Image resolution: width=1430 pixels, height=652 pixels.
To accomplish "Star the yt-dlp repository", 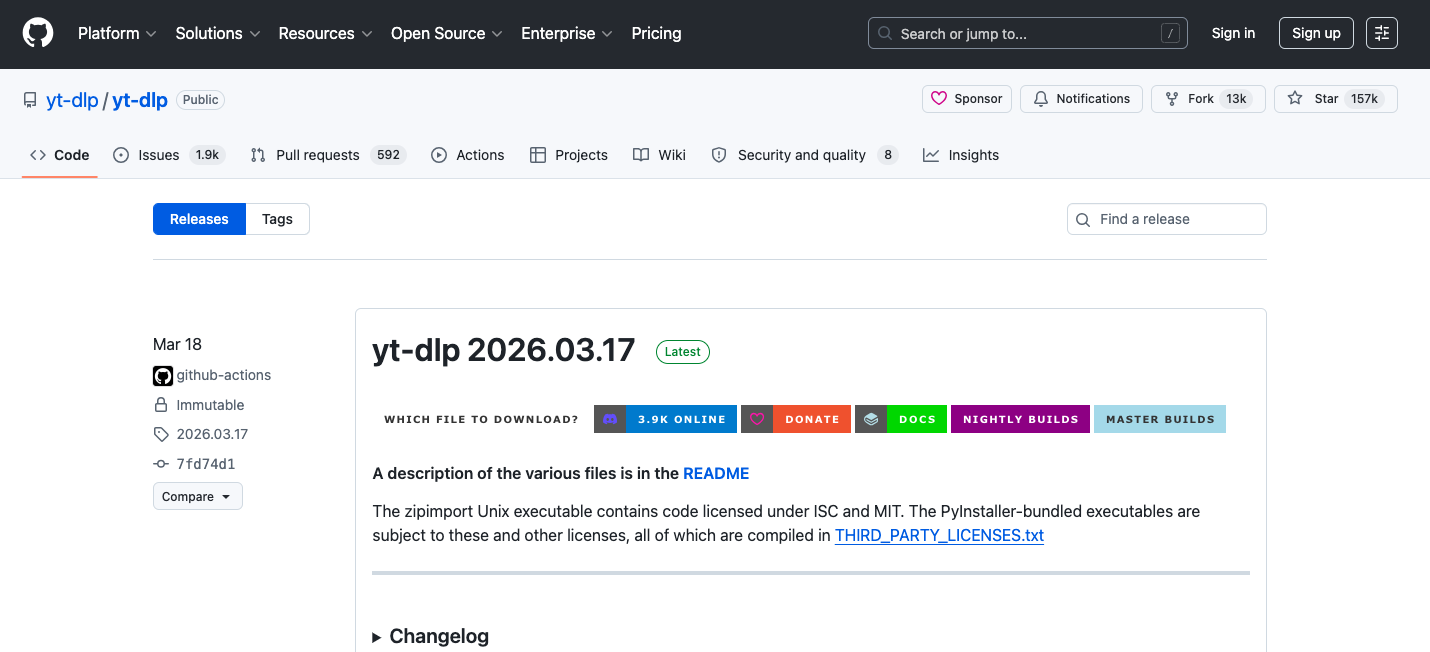I will [x=1335, y=99].
